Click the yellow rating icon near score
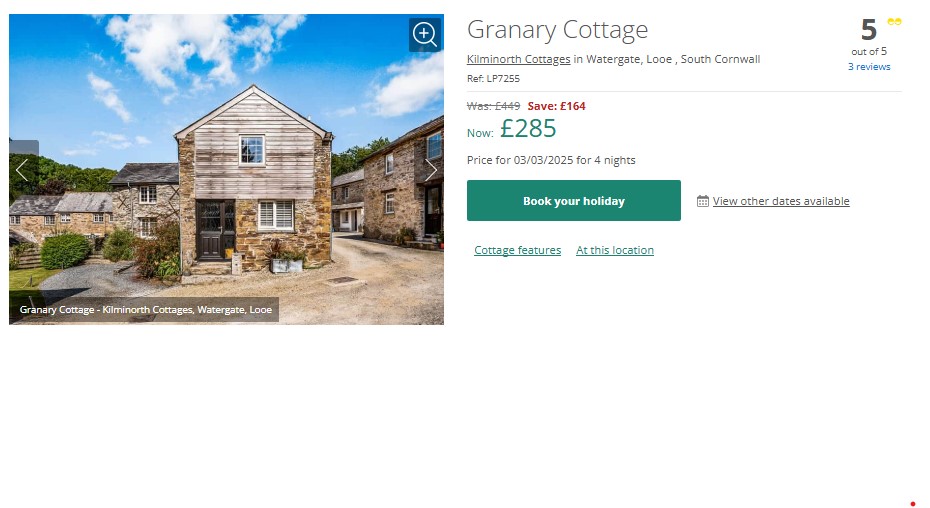The width and height of the screenshot is (930, 508). point(894,22)
